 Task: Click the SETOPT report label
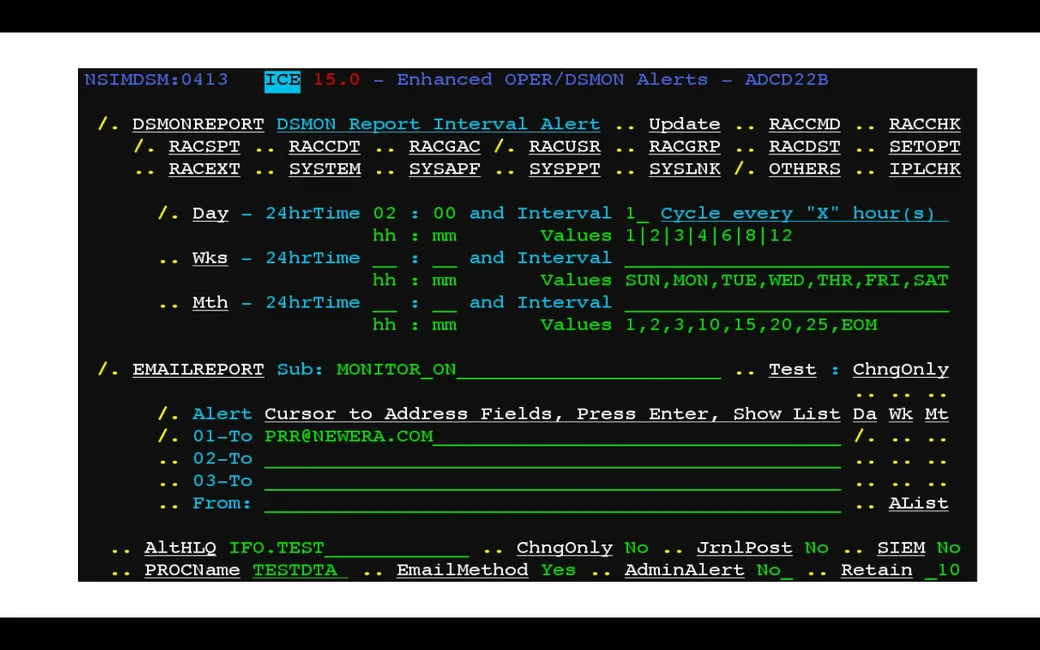(x=925, y=147)
